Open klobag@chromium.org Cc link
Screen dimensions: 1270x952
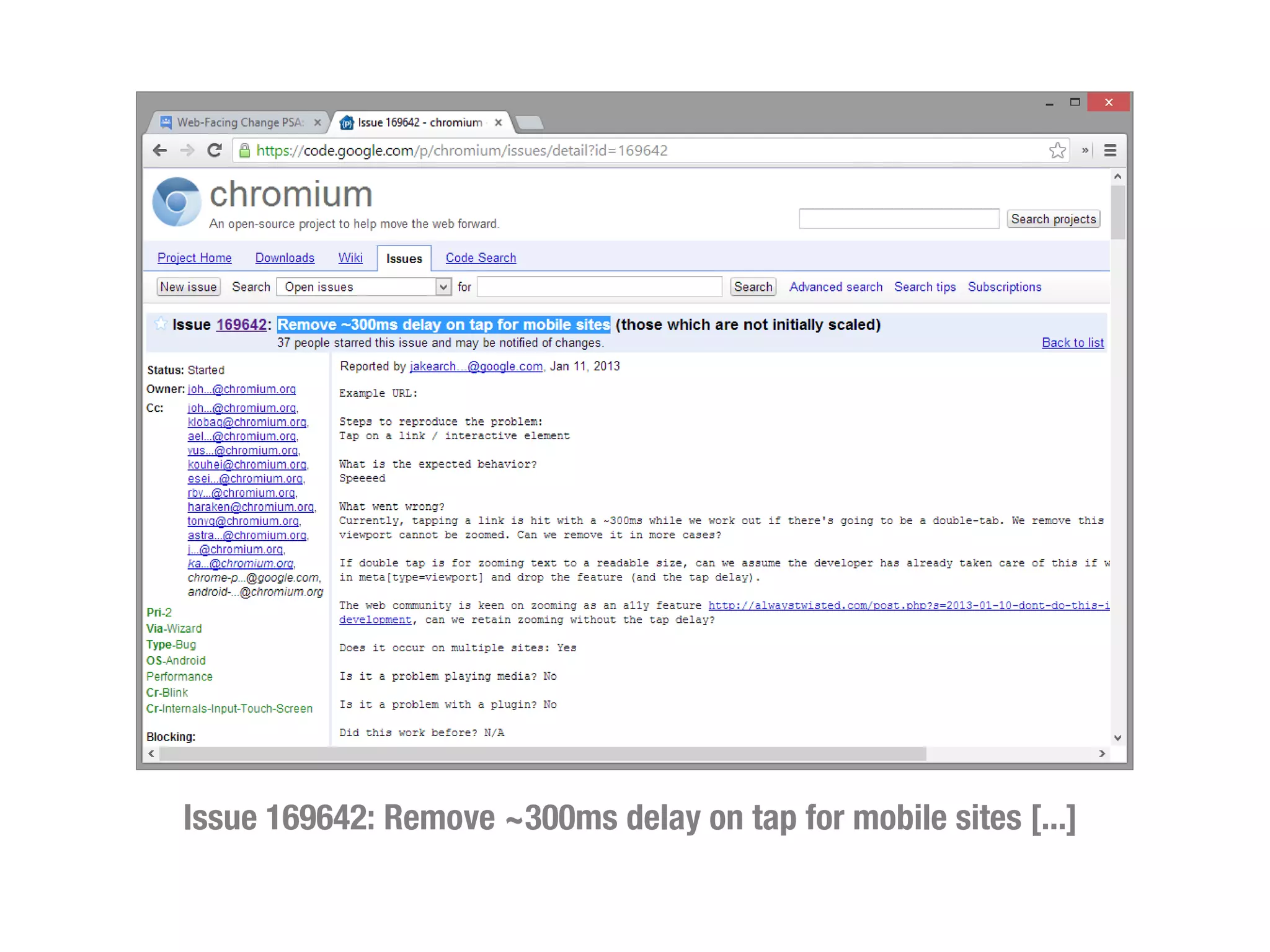point(247,422)
